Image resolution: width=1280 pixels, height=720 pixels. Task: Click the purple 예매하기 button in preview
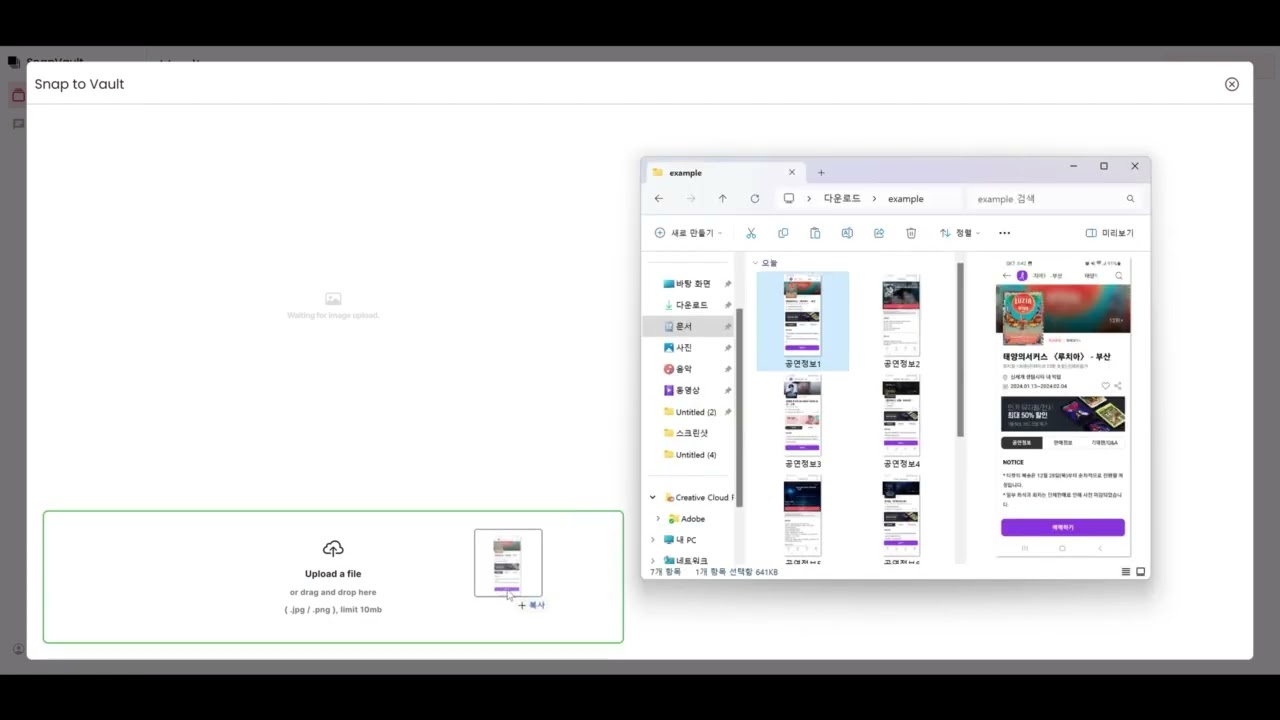[x=1063, y=527]
